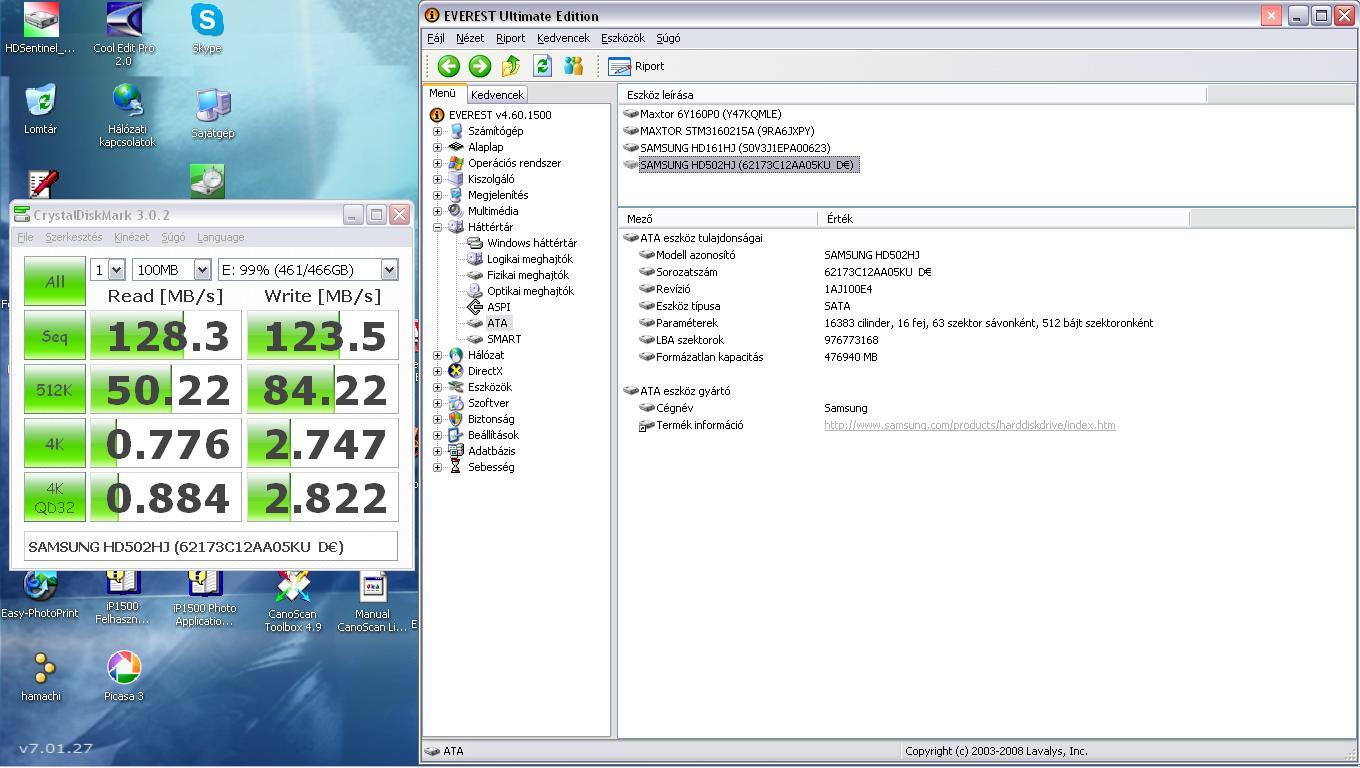Open the Fájl menu in EVEREST
The image size is (1360, 768).
point(436,38)
